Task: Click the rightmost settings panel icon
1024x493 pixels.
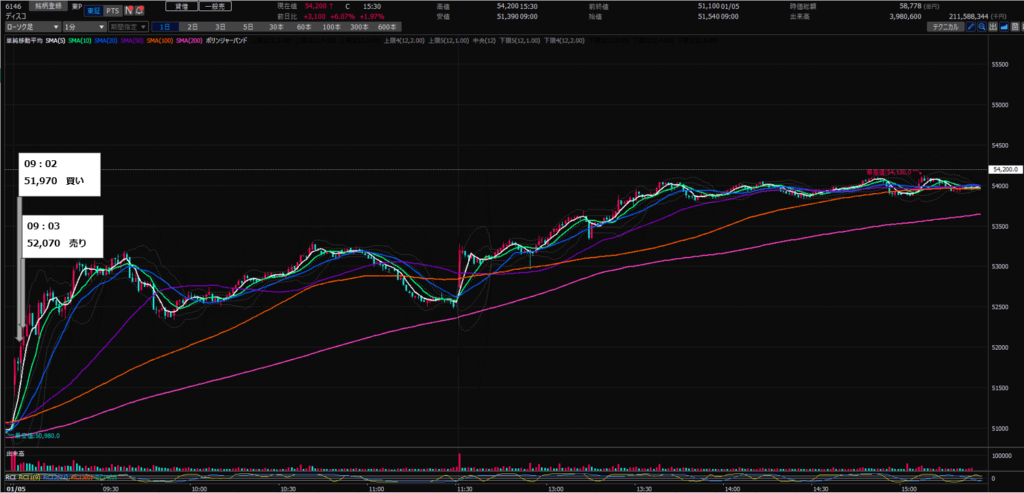Action: (x=1015, y=27)
